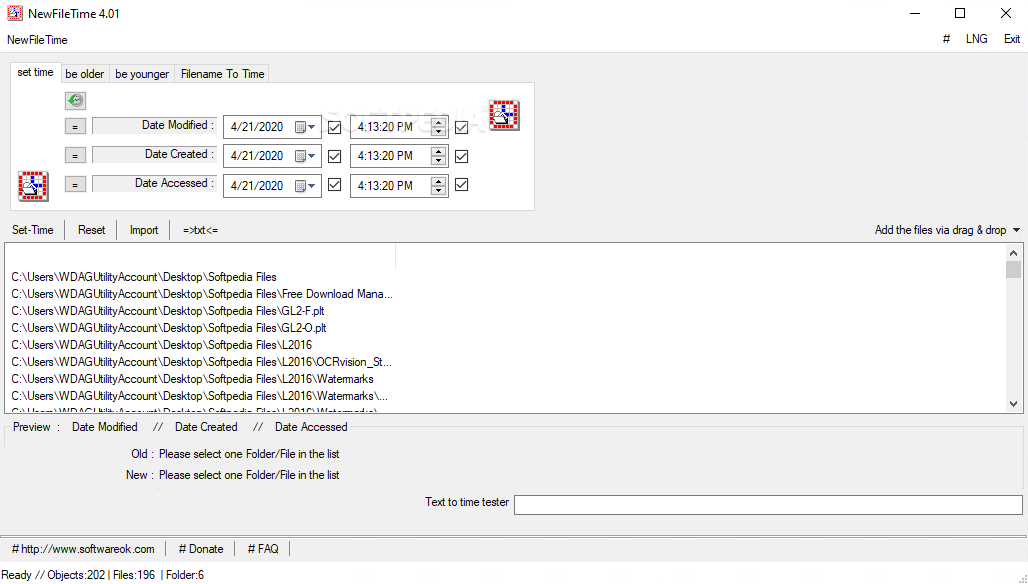Click the # icon in the top menu bar
The width and height of the screenshot is (1028, 584).
point(946,39)
